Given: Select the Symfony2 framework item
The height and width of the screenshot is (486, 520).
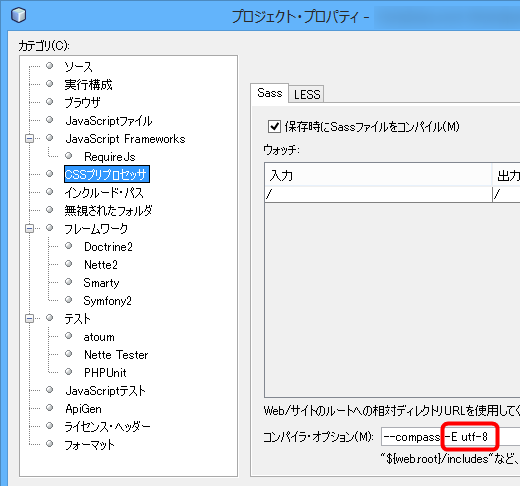Looking at the screenshot, I should pos(107,301).
